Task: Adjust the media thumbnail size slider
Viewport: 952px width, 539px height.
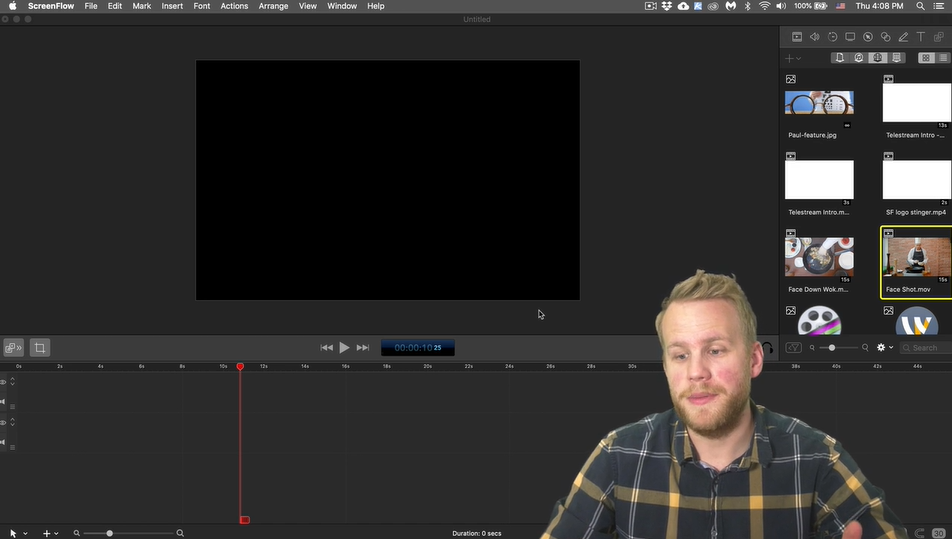Action: [x=832, y=348]
